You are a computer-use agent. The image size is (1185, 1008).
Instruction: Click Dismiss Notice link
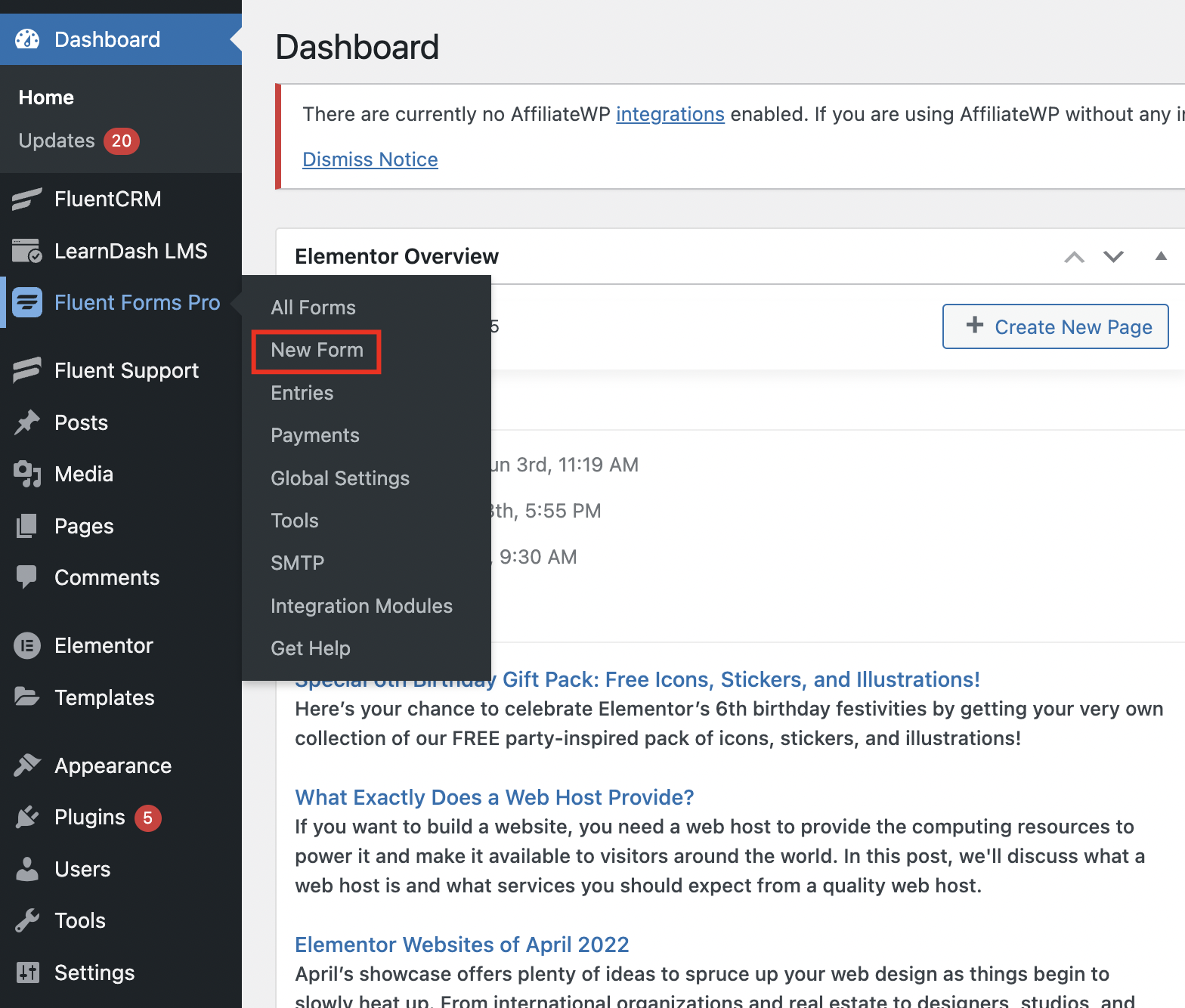click(370, 159)
